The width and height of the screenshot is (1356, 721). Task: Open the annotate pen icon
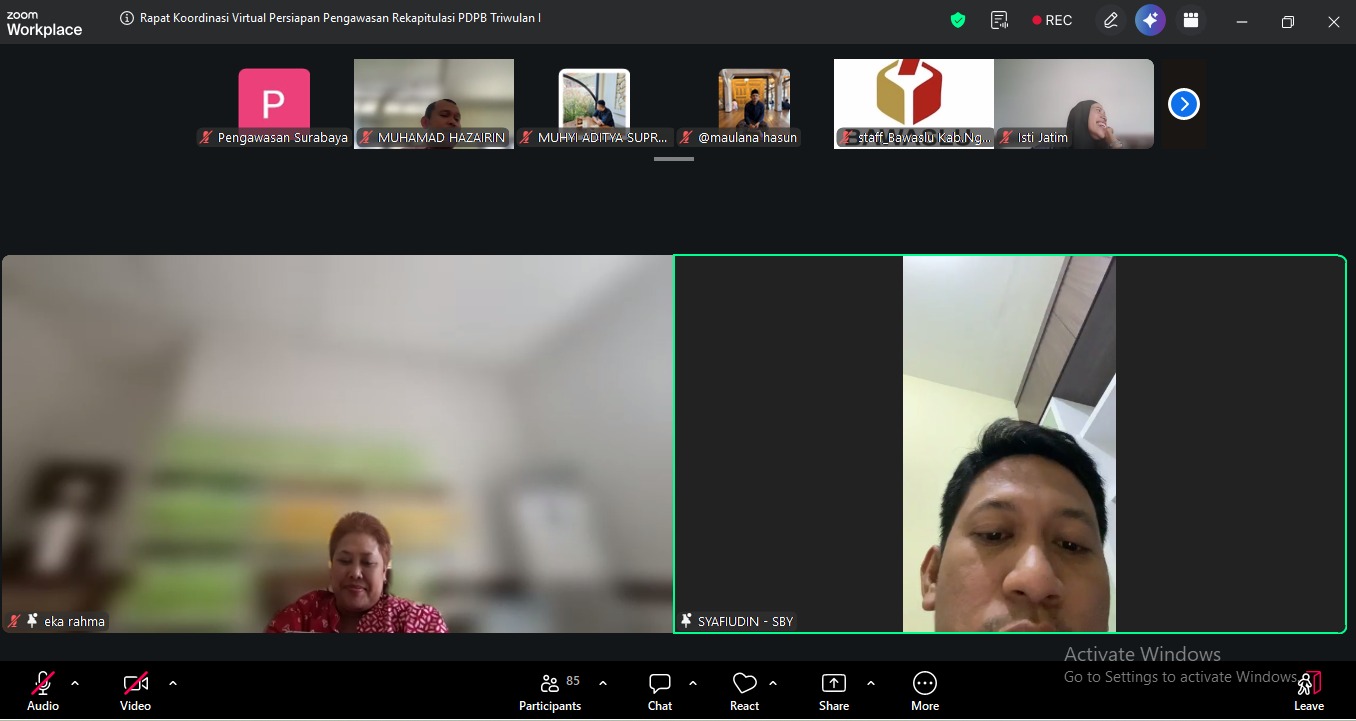click(x=1110, y=20)
